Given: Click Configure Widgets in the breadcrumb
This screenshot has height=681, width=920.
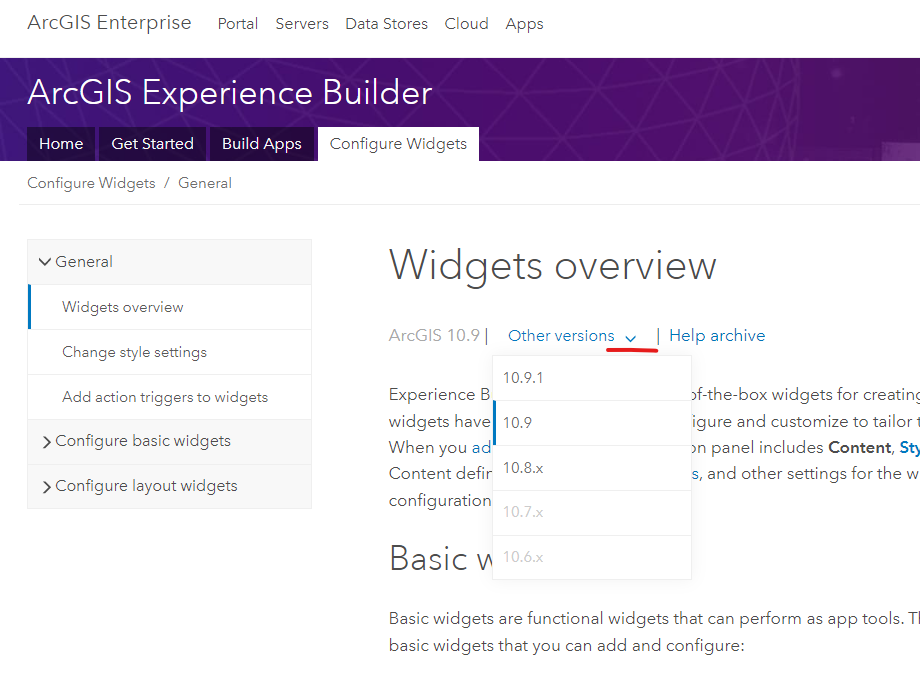Looking at the screenshot, I should (x=90, y=182).
